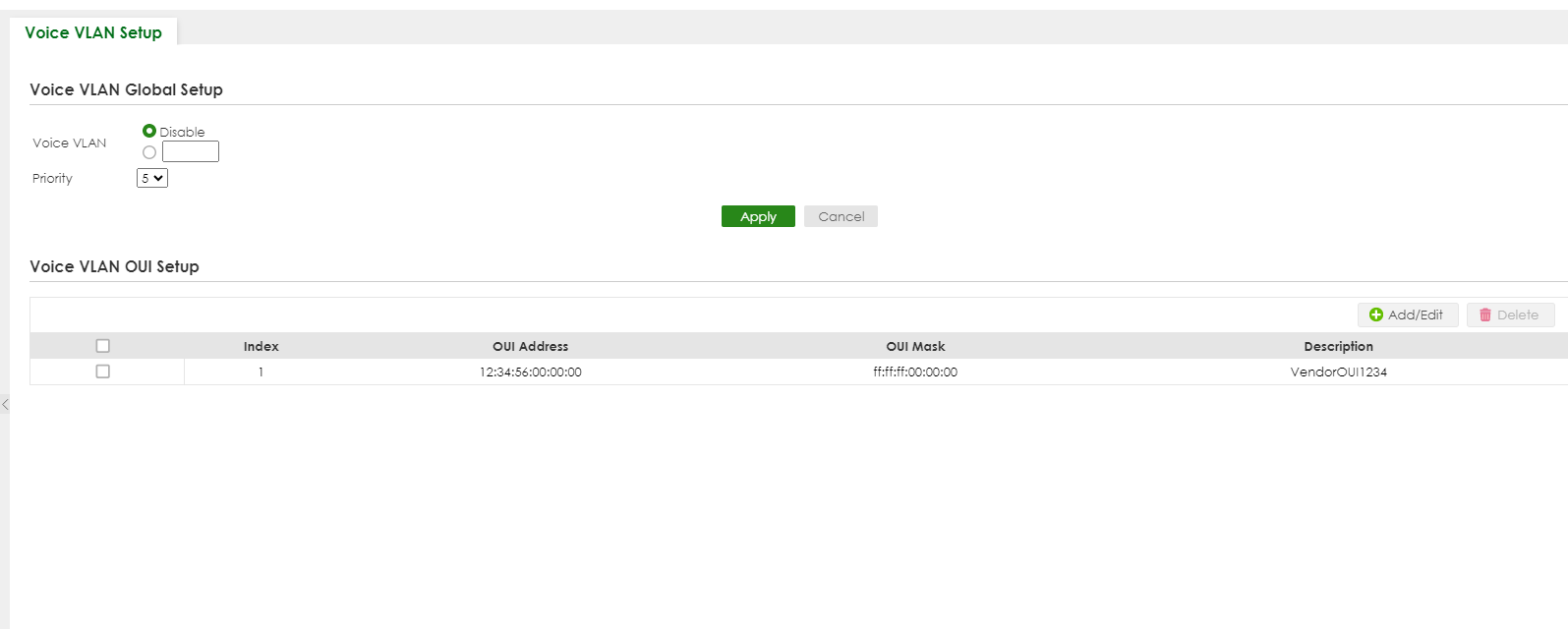The width and height of the screenshot is (1568, 629).
Task: Expand the side panel with left-edge arrow
Action: pyautogui.click(x=5, y=404)
